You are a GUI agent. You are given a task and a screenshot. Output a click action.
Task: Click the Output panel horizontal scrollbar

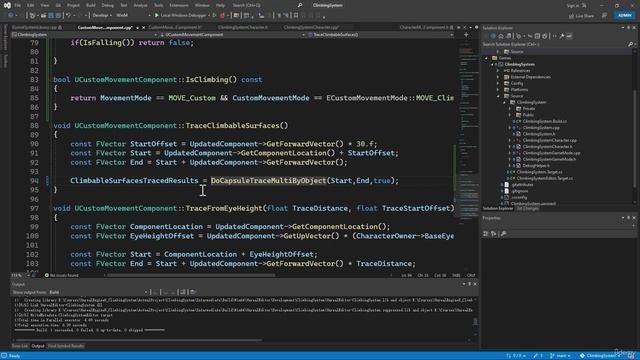[139, 340]
